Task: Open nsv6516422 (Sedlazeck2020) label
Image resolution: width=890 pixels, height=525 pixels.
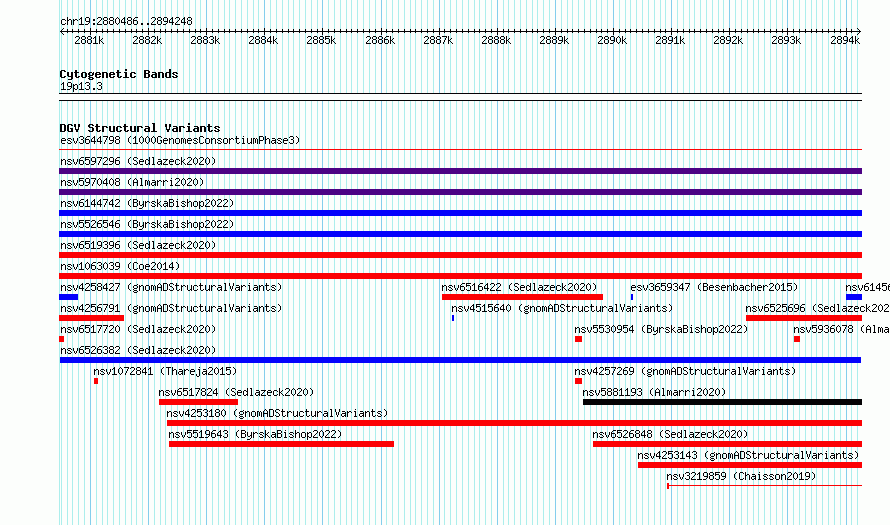Action: (519, 287)
